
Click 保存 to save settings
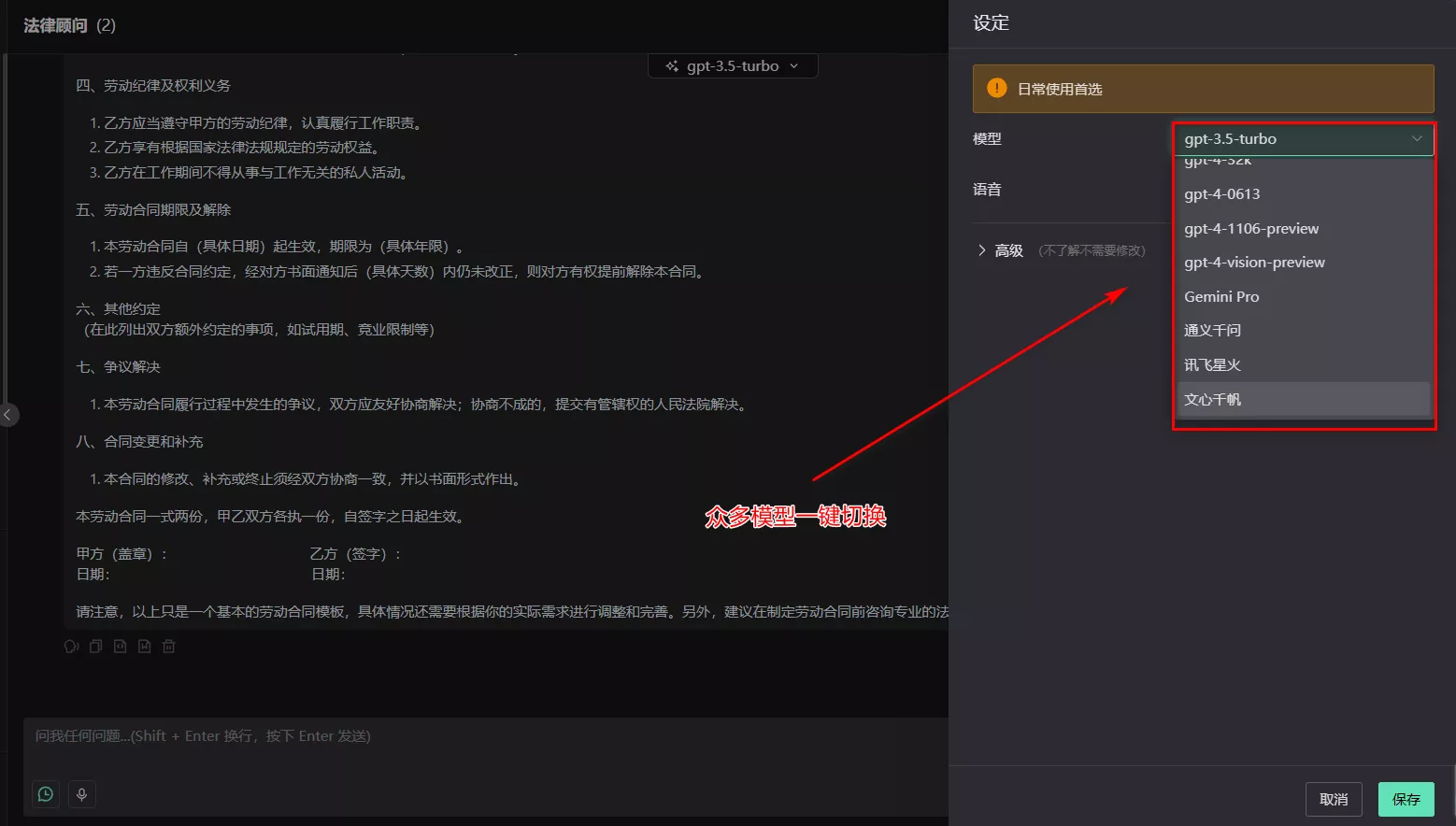[1406, 800]
